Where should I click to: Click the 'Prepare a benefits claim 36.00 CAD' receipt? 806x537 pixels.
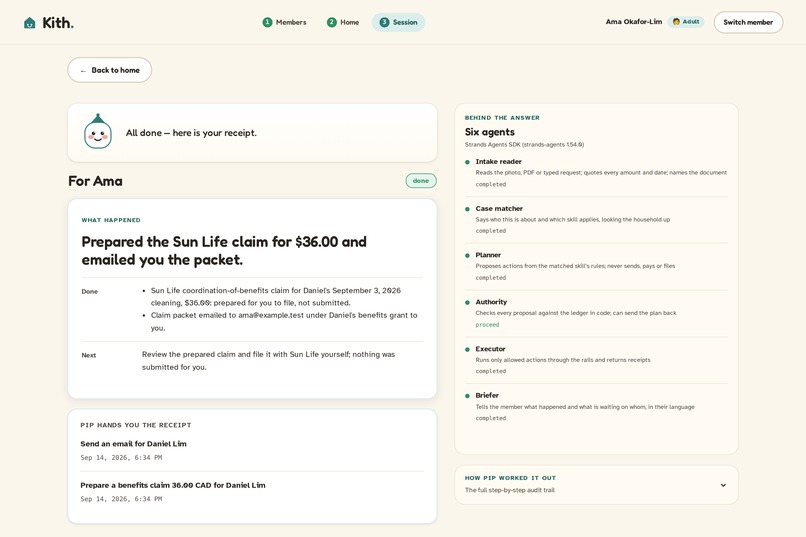pyautogui.click(x=173, y=485)
